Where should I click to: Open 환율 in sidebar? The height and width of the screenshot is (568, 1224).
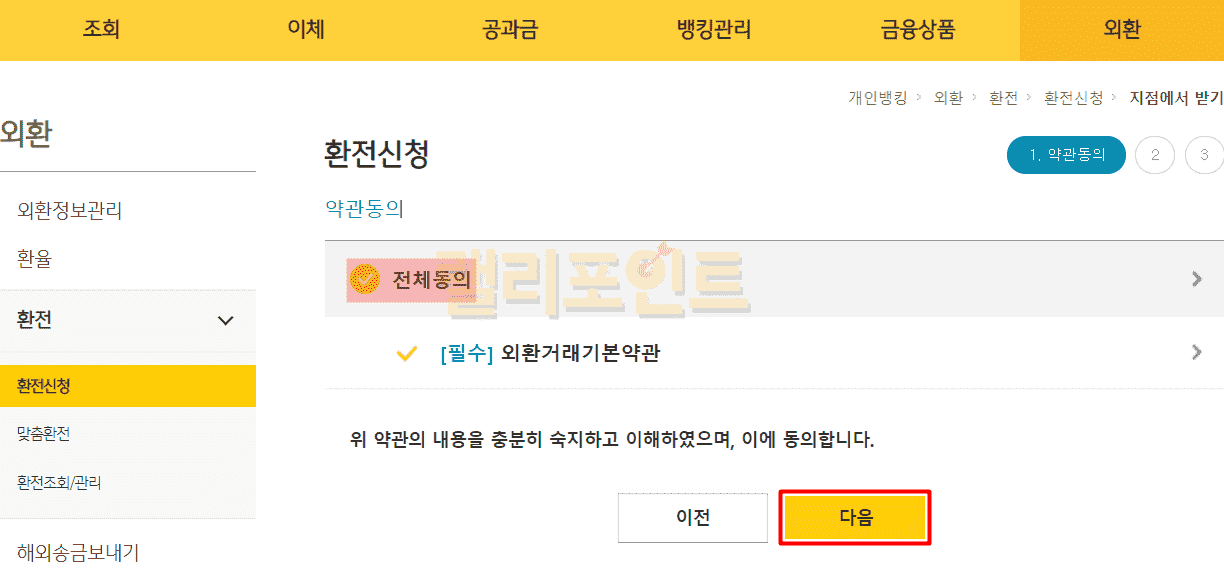coord(35,259)
